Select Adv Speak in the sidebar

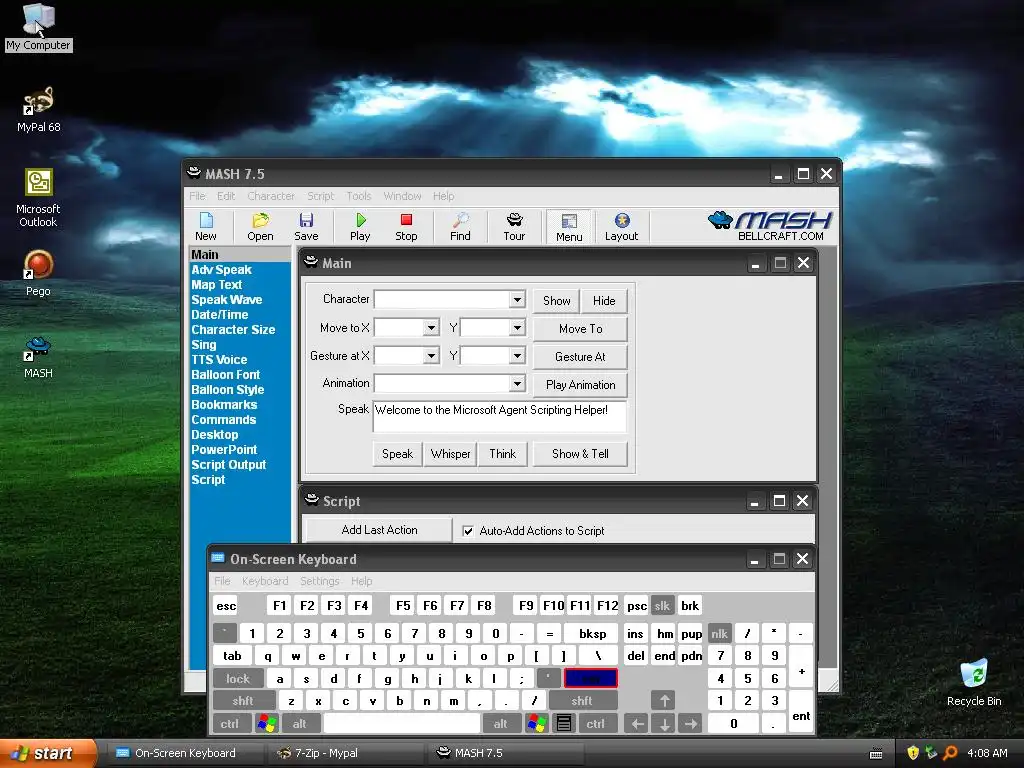point(221,270)
